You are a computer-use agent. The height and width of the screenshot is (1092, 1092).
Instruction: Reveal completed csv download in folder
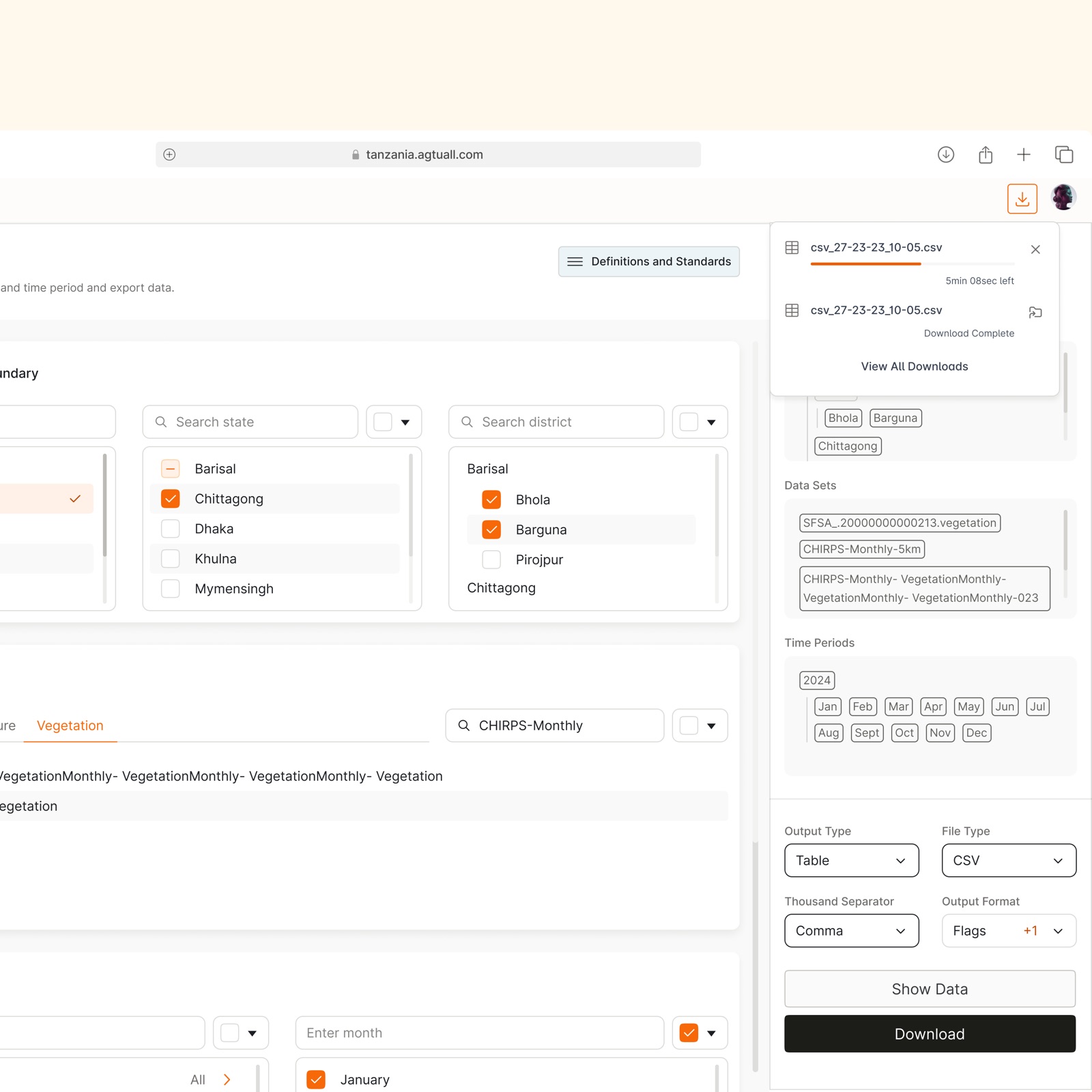[1035, 313]
